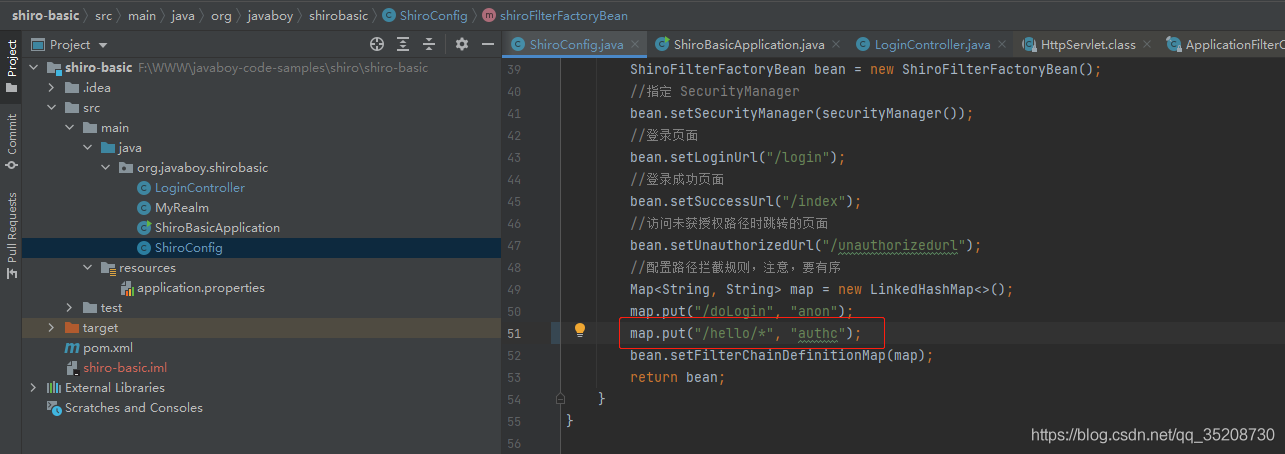Close the HttpServlet.class tab
This screenshot has height=454, width=1285.
1147,45
